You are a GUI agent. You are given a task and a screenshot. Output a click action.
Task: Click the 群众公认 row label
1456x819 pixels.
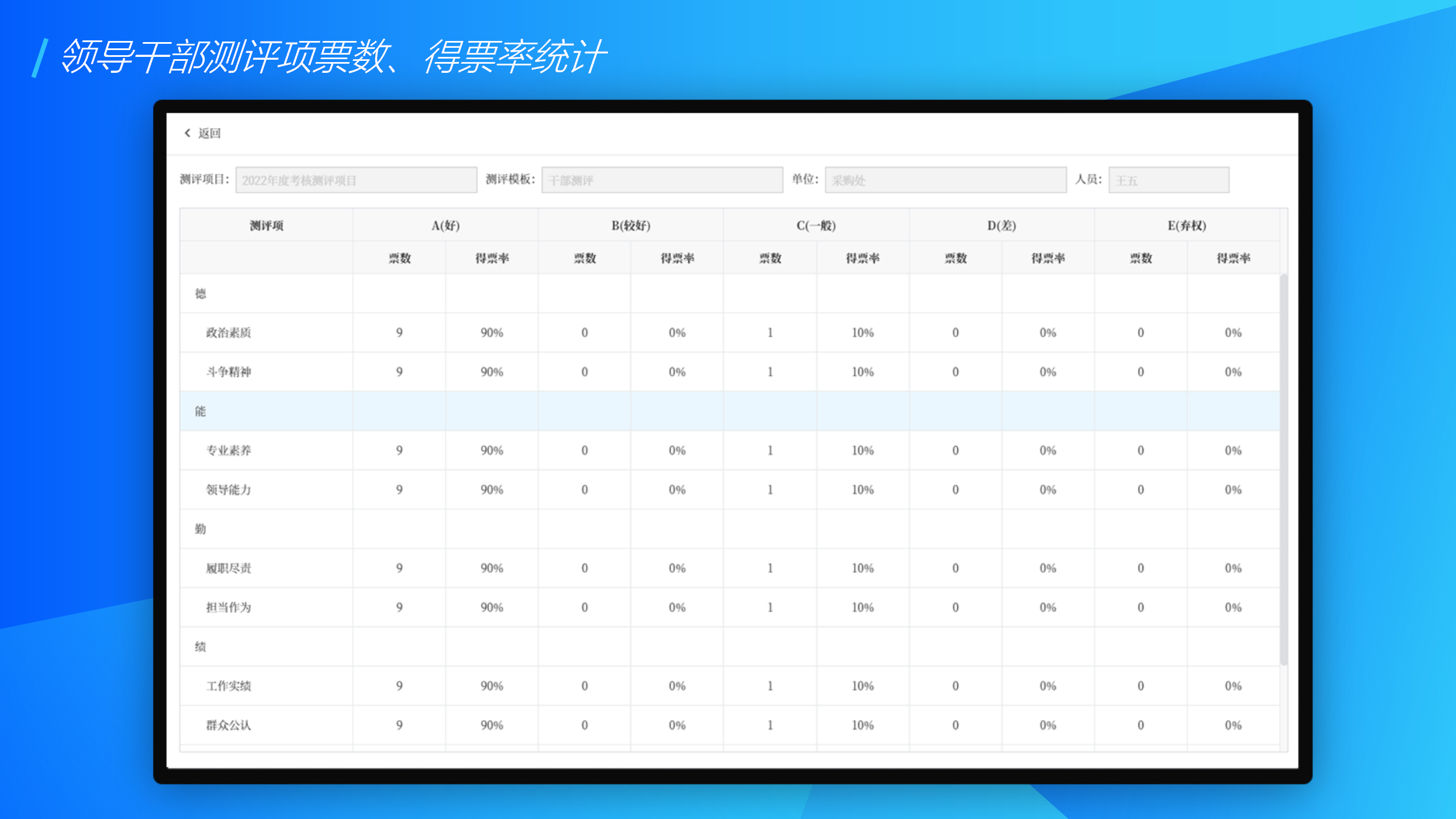point(228,725)
